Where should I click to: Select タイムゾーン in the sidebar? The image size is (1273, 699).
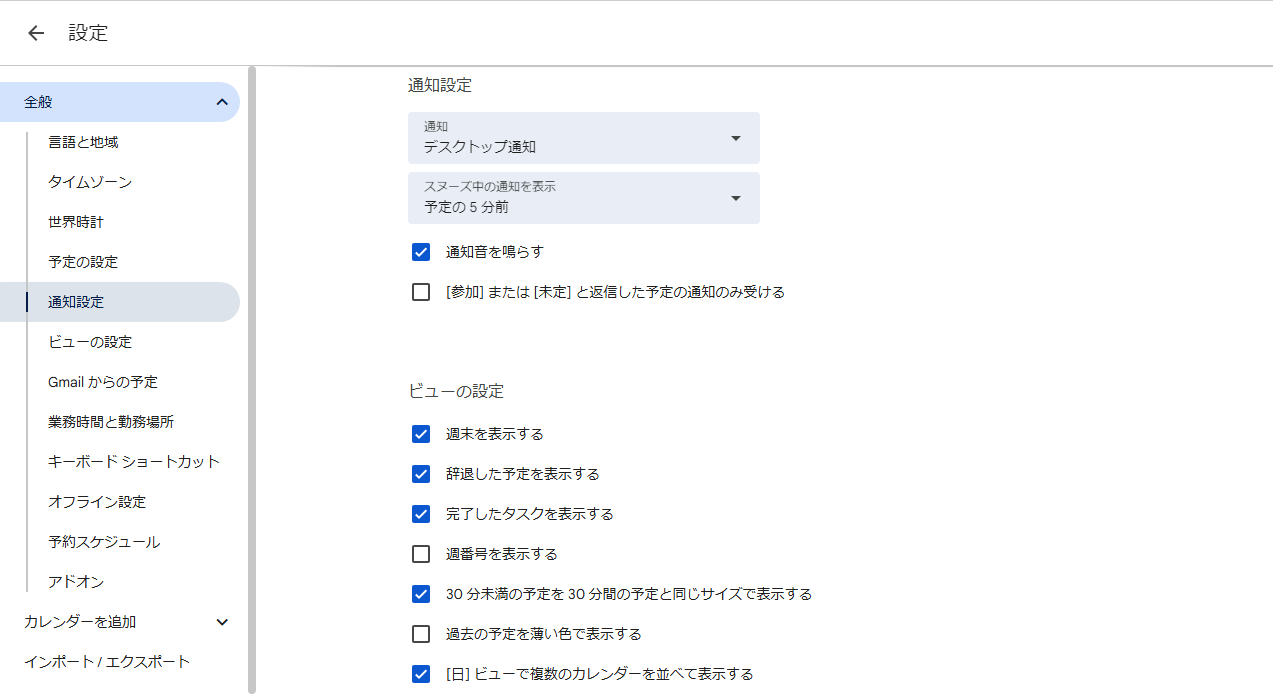coord(90,182)
